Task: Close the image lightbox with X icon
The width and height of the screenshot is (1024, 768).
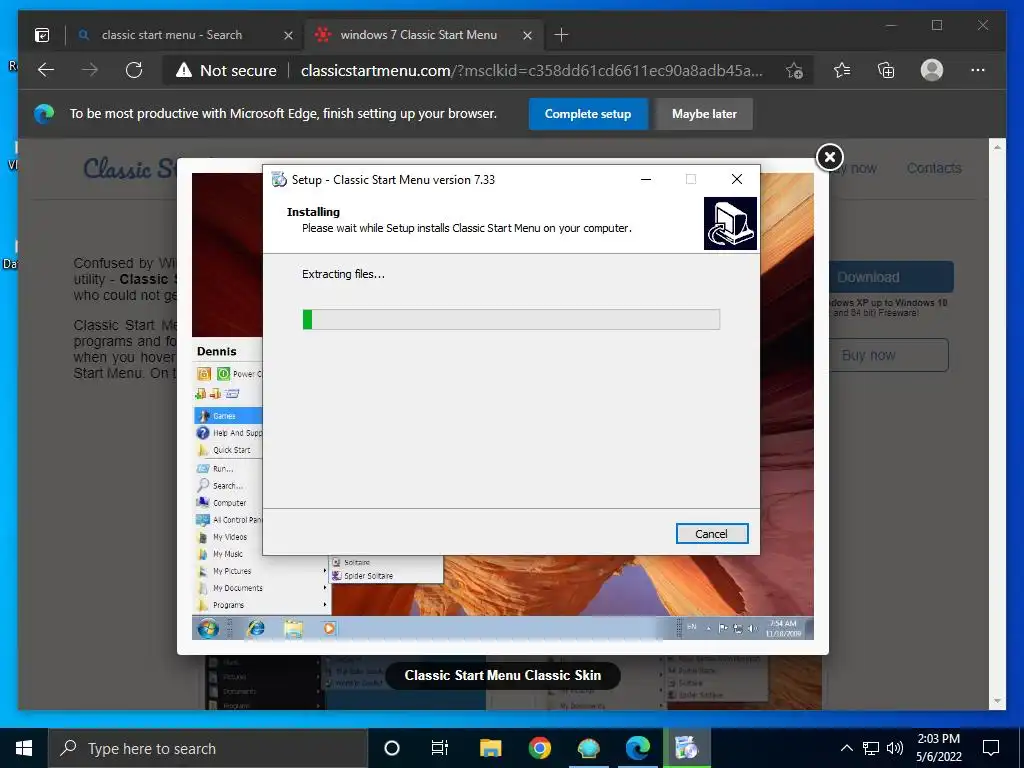Action: tap(829, 157)
